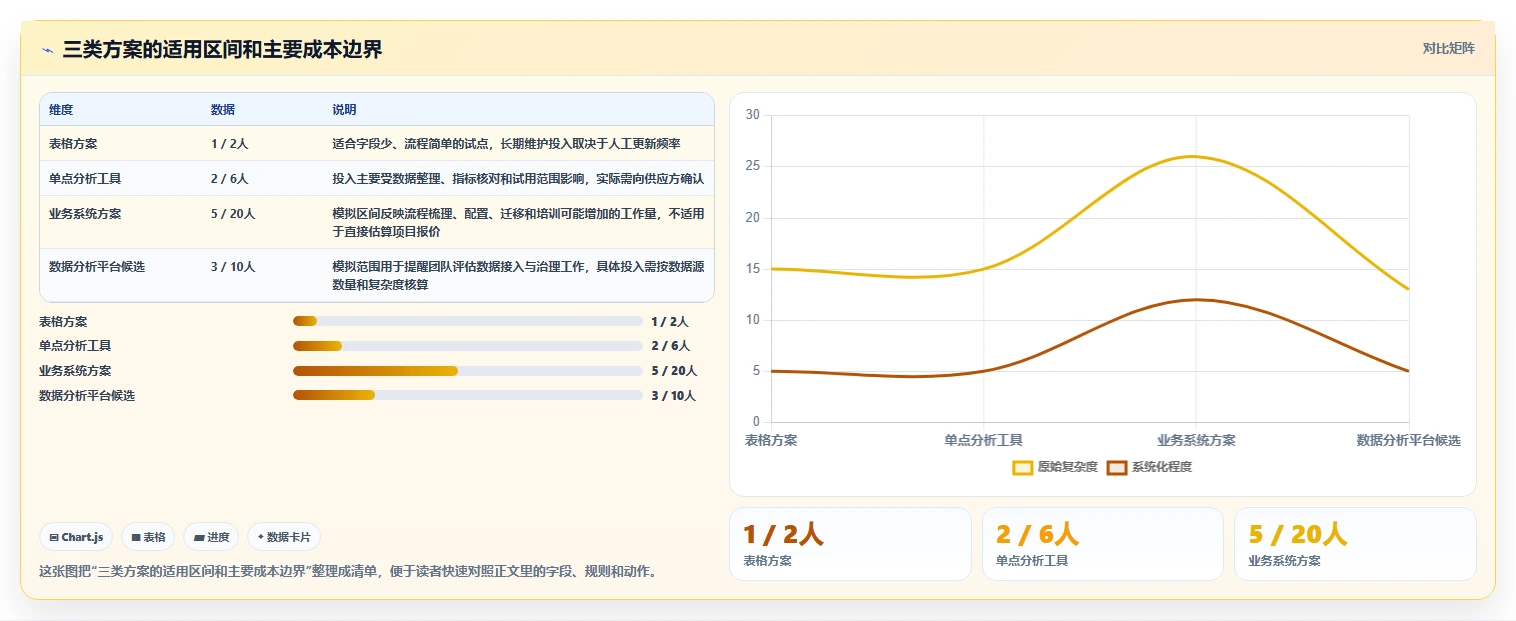Click the 数据分析平台候选 x-axis label in chart
Viewport: 1516px width, 621px height.
[1408, 441]
